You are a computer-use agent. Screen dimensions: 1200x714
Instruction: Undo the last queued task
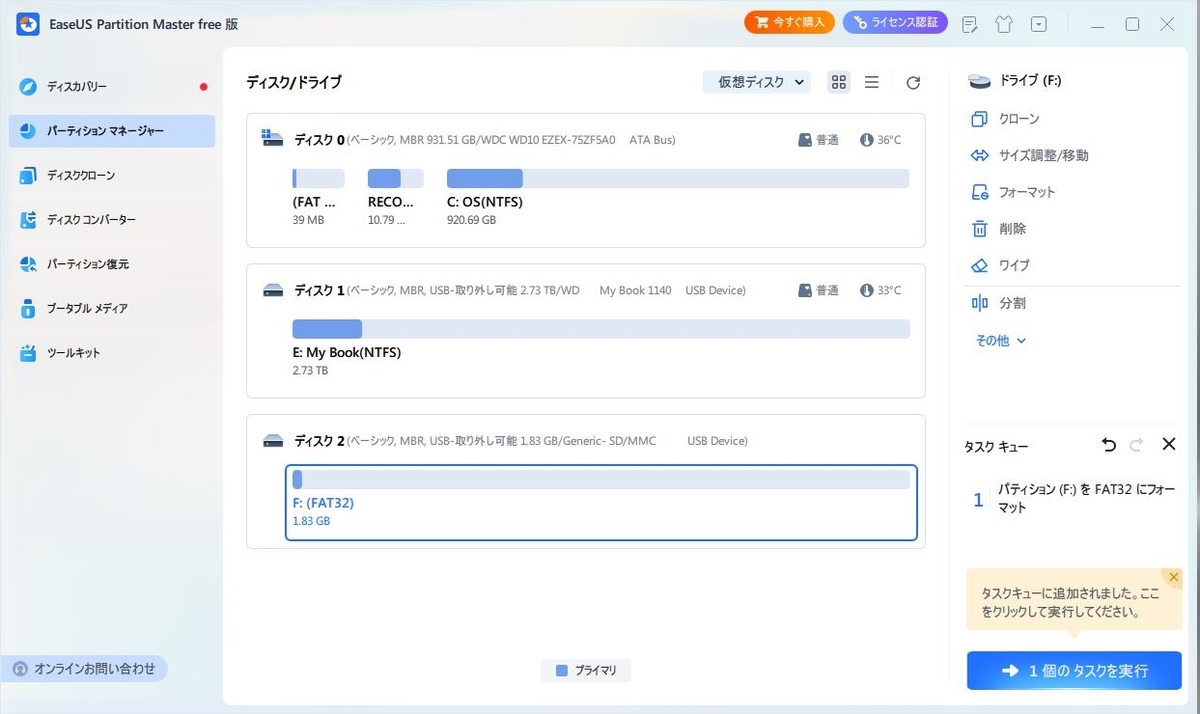point(1108,445)
